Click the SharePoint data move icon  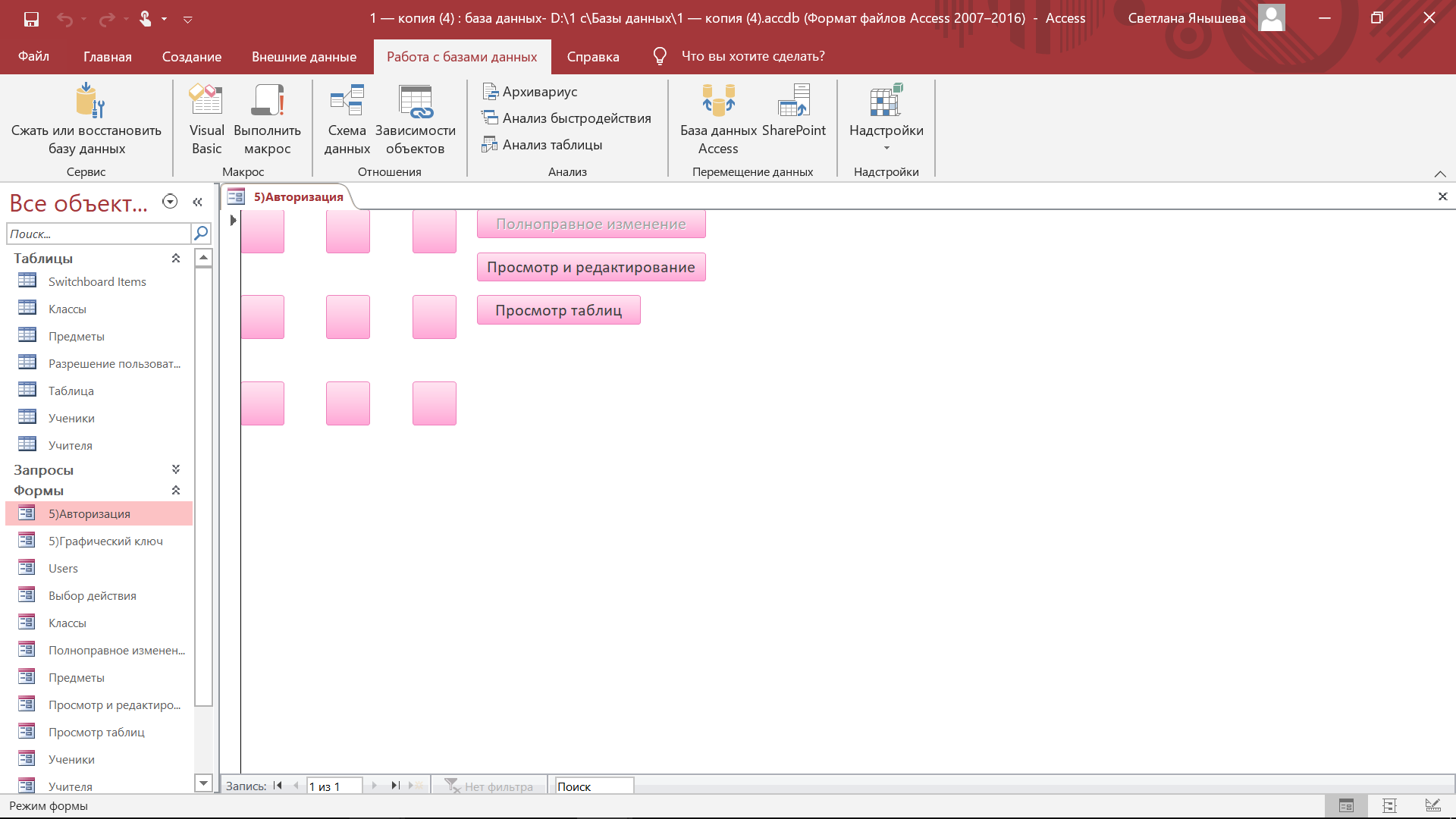793,102
